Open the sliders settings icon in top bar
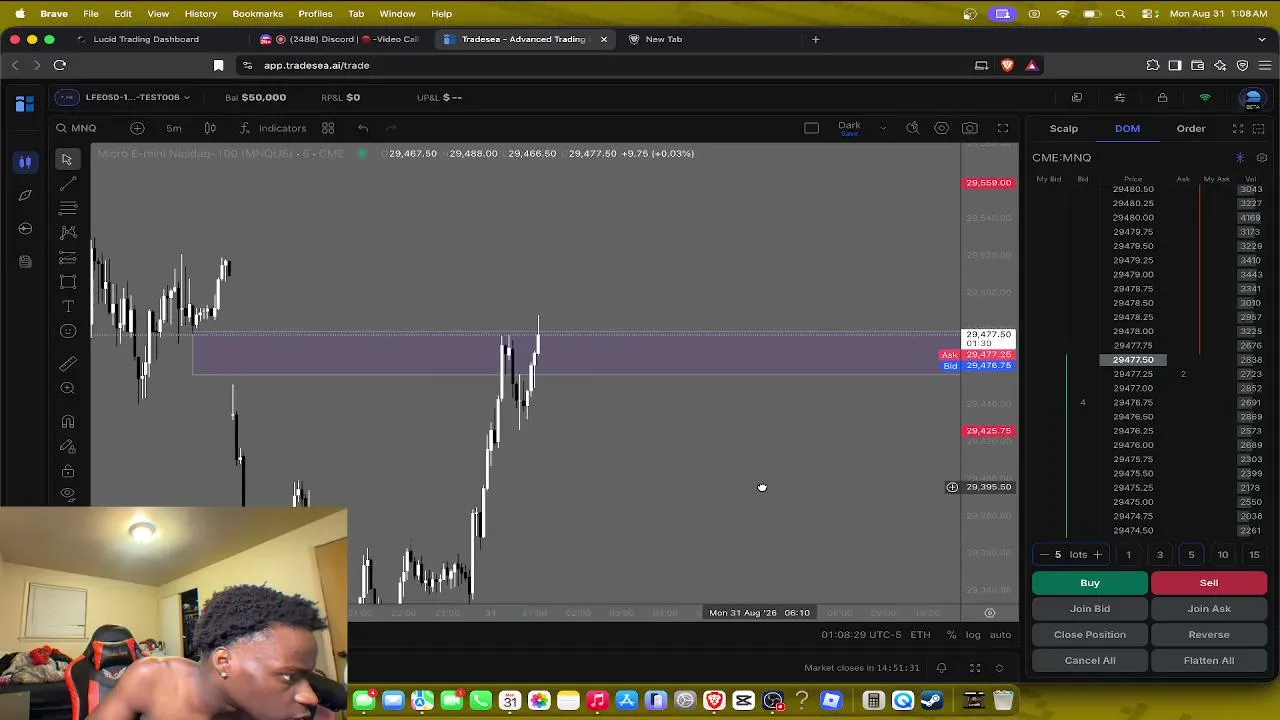Viewport: 1280px width, 720px height. 1120,98
